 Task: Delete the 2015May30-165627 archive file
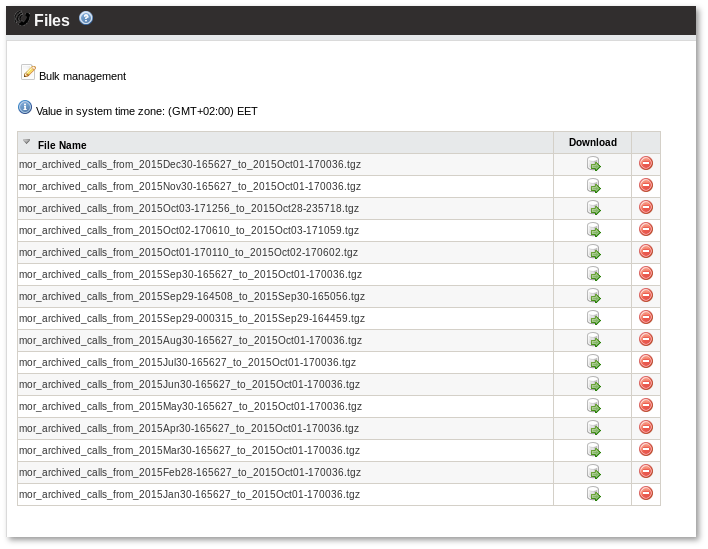click(646, 405)
